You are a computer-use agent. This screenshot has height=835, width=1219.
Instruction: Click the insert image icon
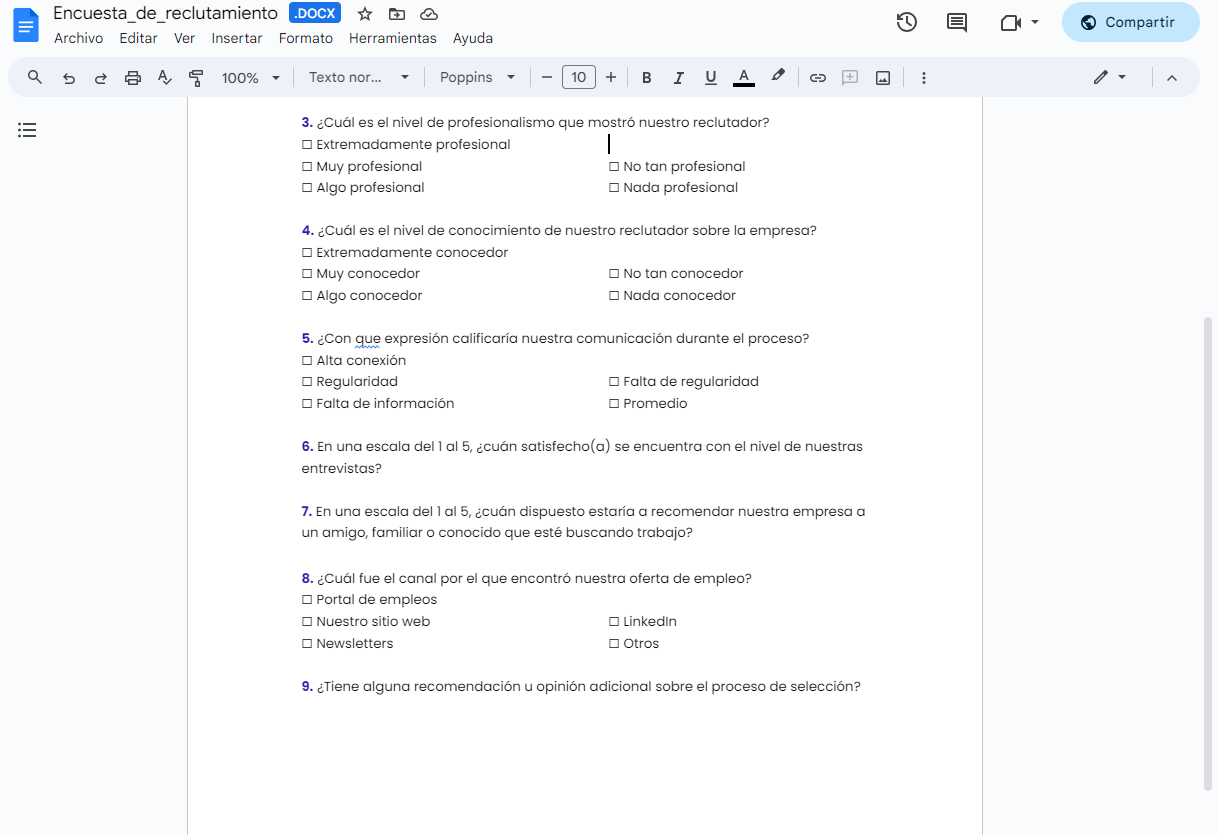(x=883, y=78)
